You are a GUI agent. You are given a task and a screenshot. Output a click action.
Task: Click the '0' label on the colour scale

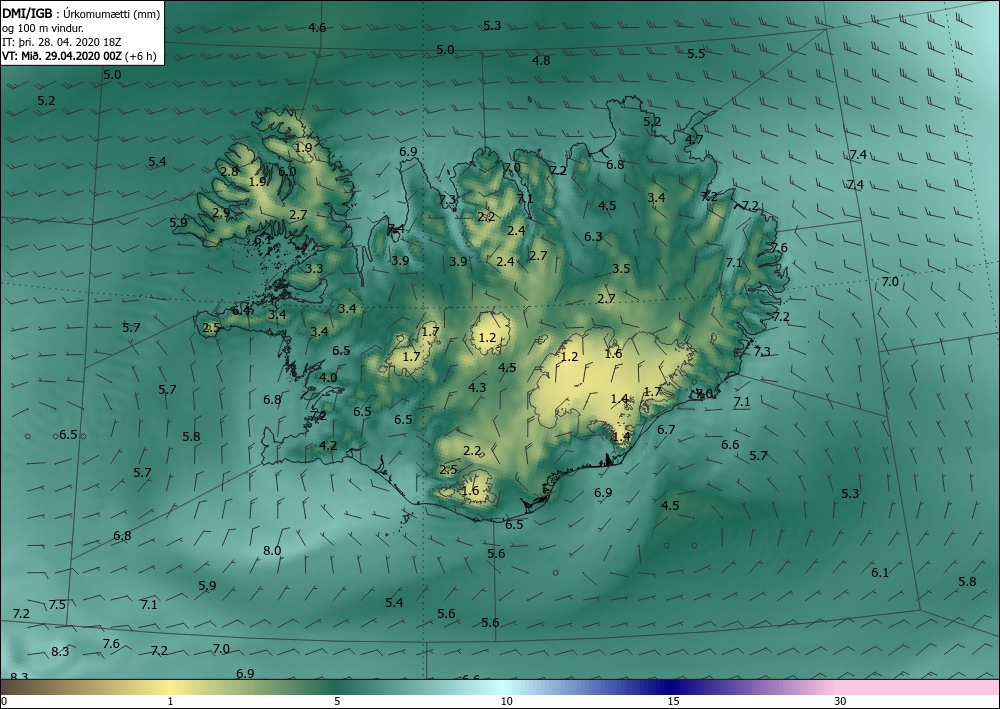click(x=4, y=701)
